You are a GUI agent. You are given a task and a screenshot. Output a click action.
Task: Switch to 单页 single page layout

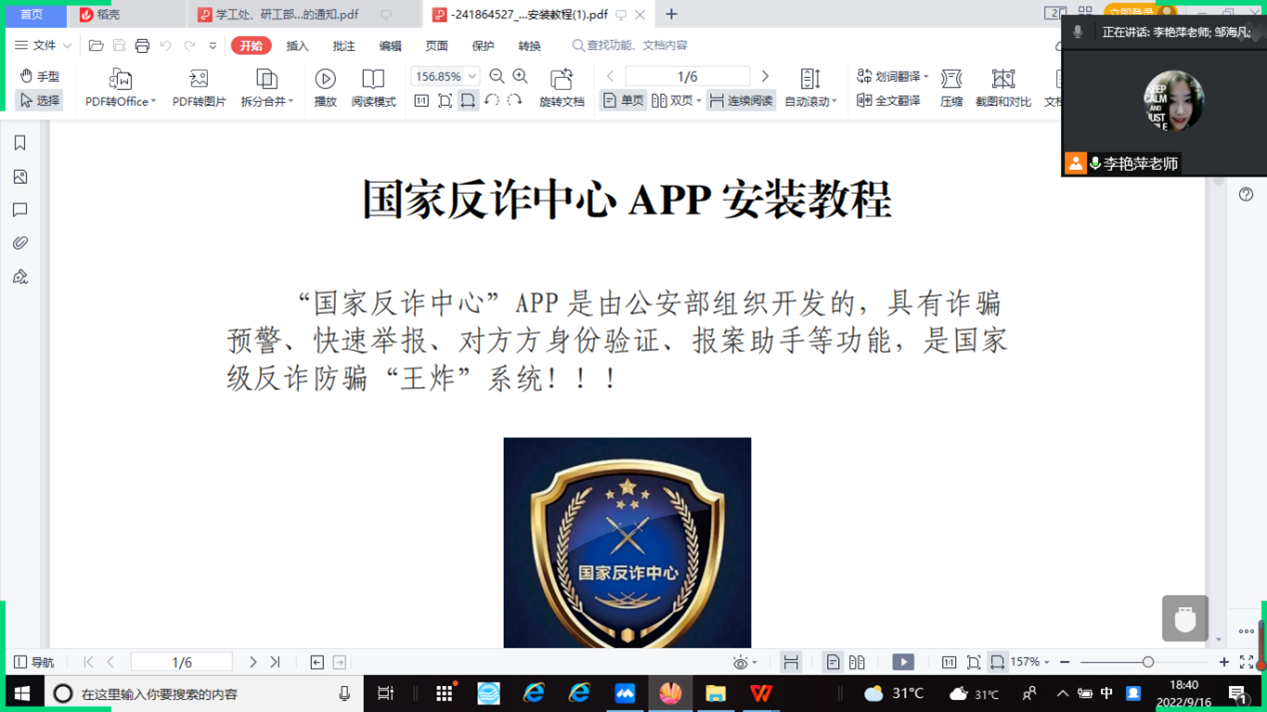pos(623,101)
